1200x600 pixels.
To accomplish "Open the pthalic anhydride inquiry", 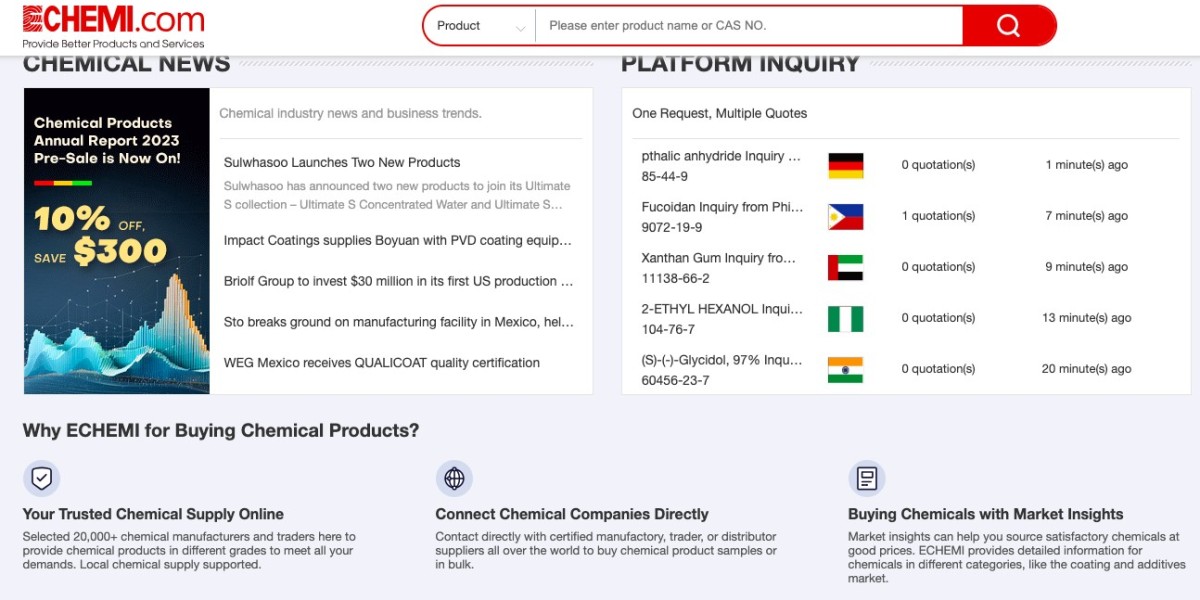I will click(721, 156).
